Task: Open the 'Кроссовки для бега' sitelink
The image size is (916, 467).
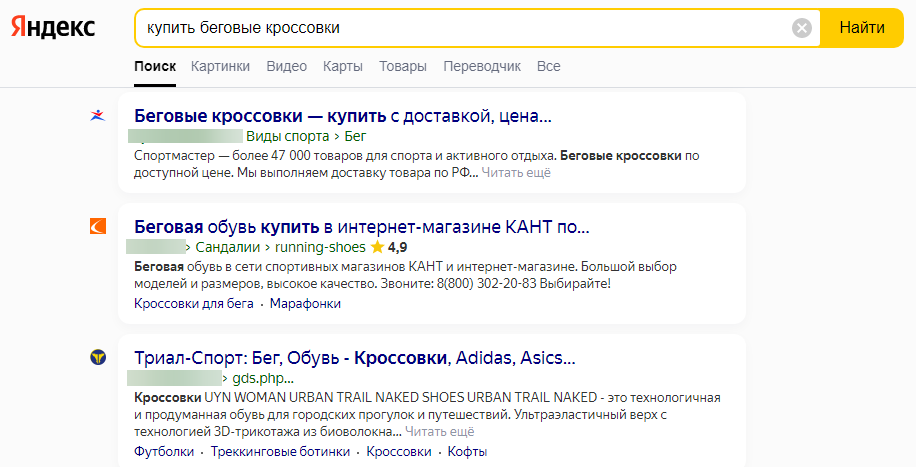Action: click(x=194, y=303)
